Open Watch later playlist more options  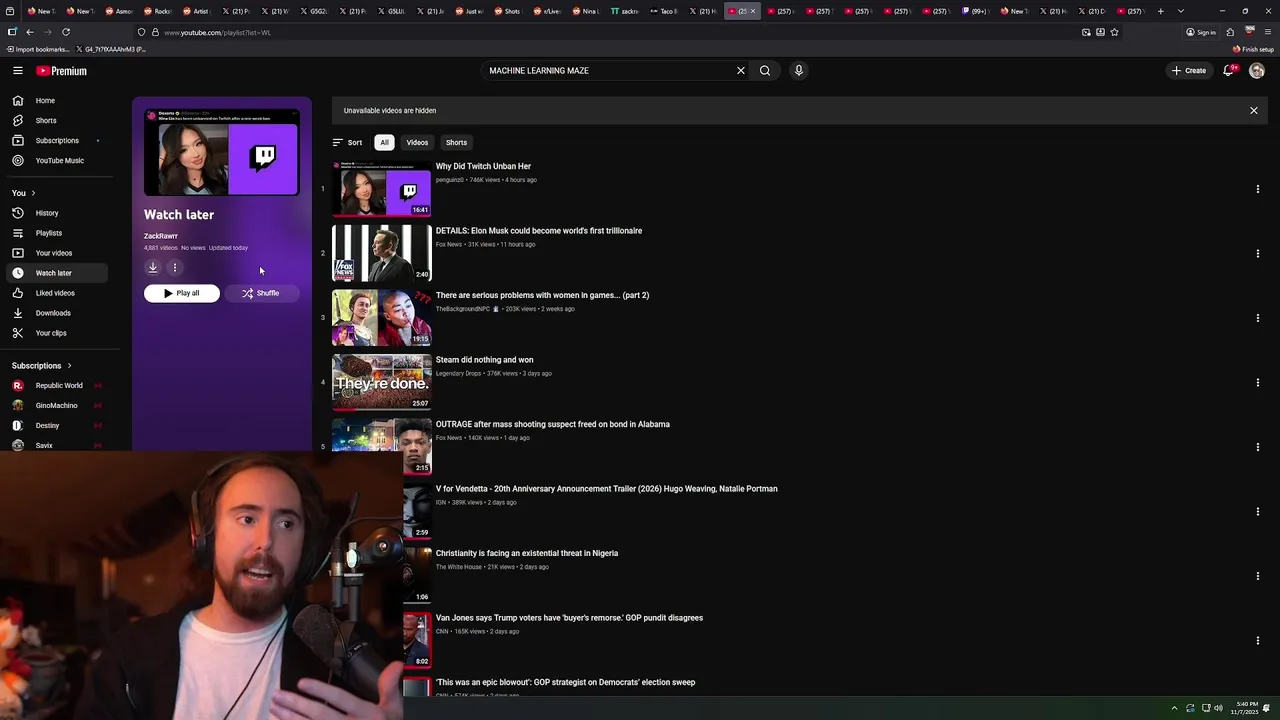pyautogui.click(x=175, y=267)
